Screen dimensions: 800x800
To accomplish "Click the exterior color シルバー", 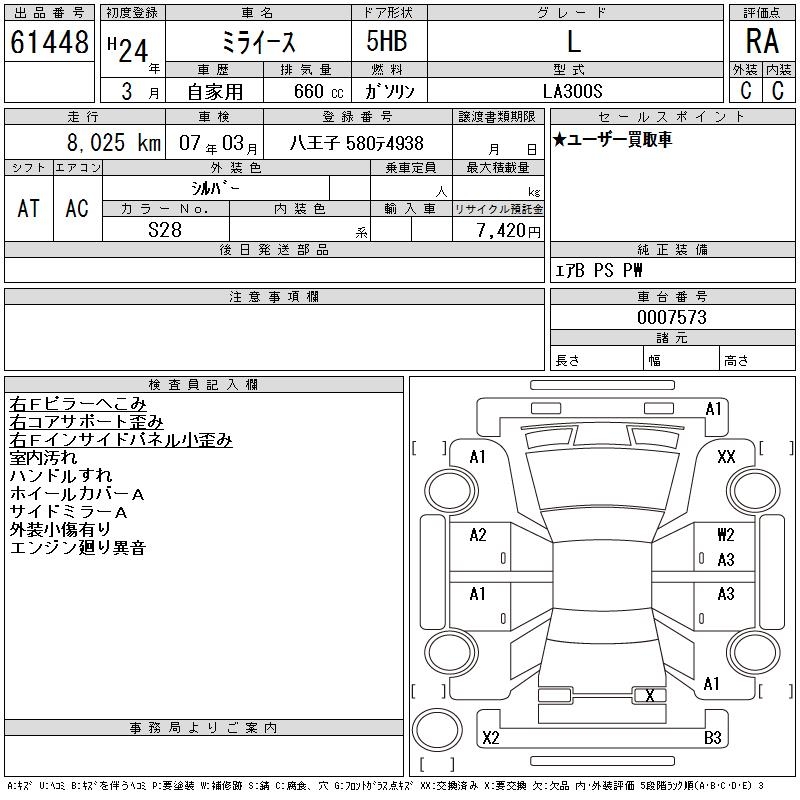I will pyautogui.click(x=215, y=188).
